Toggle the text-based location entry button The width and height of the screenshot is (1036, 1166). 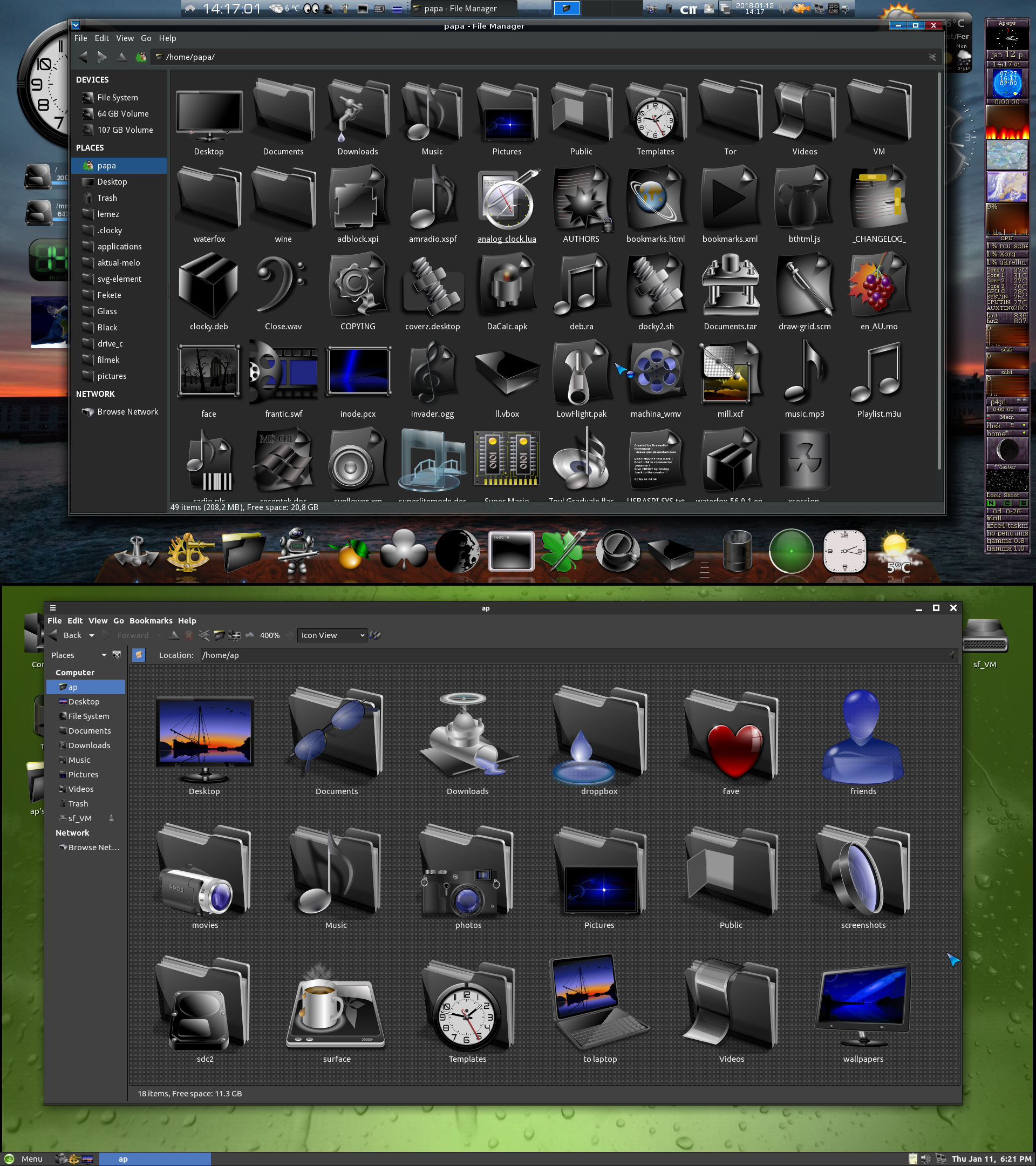point(139,655)
